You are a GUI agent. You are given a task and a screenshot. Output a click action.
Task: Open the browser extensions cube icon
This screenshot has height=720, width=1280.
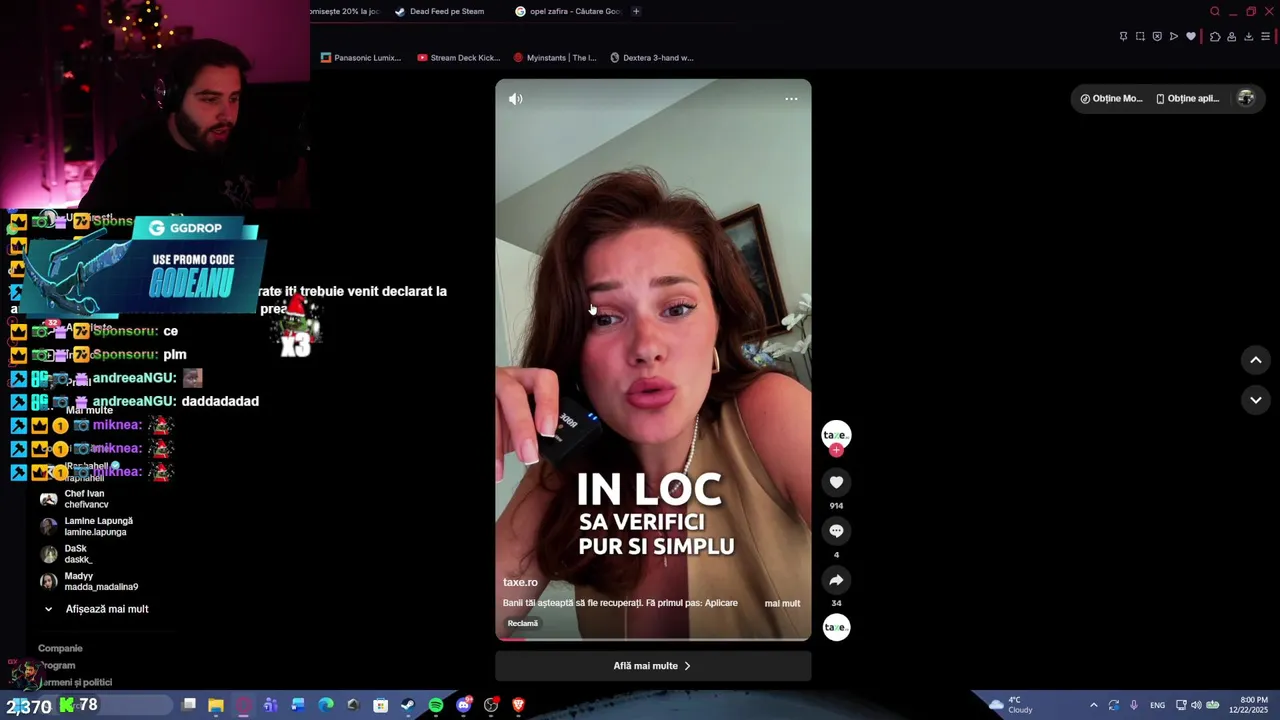click(1215, 37)
